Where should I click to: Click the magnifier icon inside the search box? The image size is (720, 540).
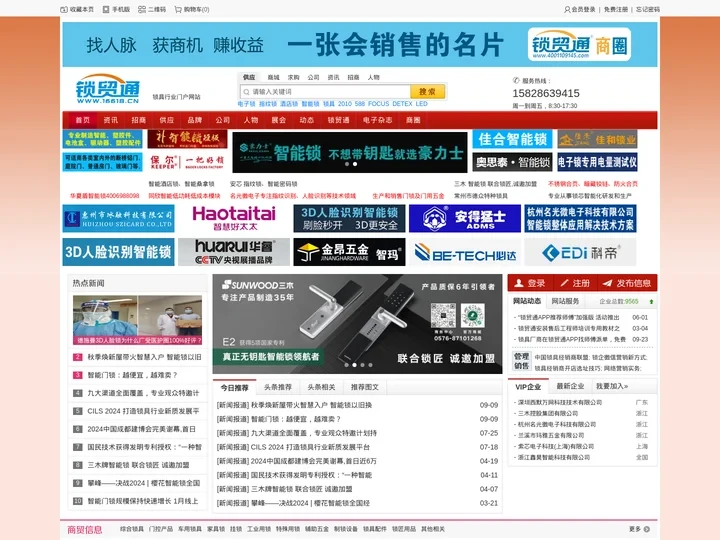point(247,92)
